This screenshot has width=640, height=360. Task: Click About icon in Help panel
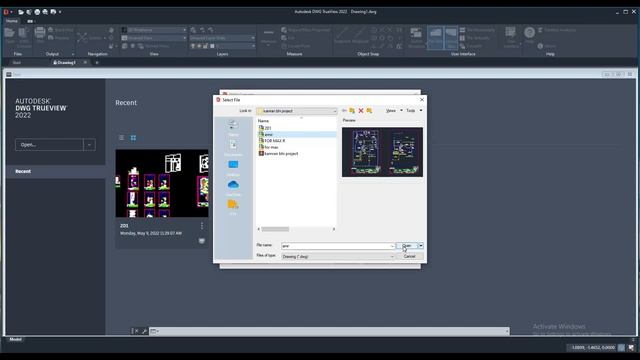tap(540, 46)
